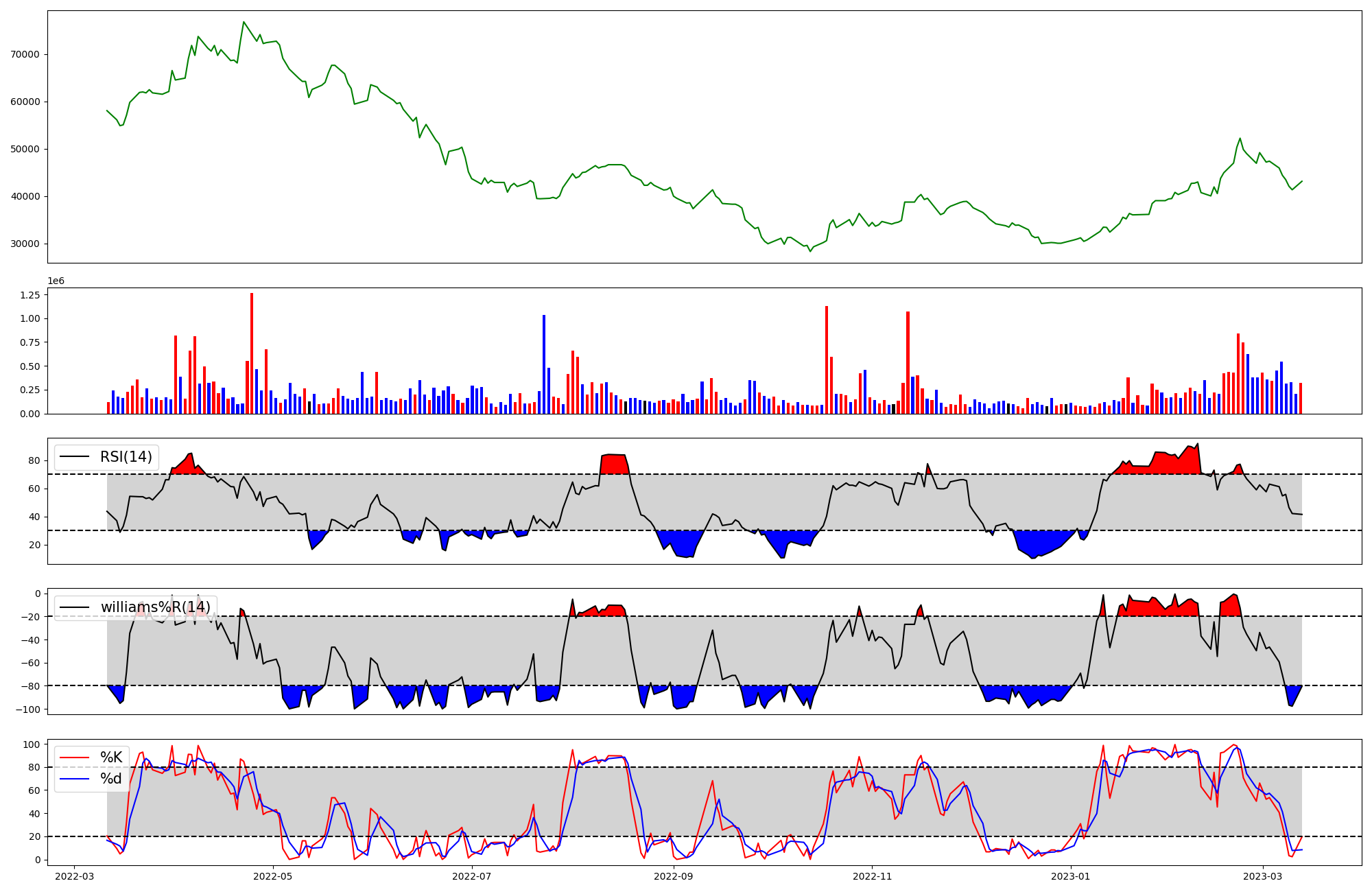Click the 1e6 volume scale label
Viewport: 1372px width, 892px height.
56,281
